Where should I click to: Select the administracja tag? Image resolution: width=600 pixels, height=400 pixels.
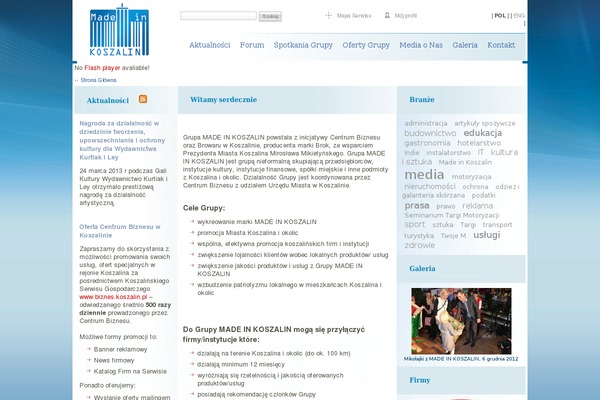[426, 123]
